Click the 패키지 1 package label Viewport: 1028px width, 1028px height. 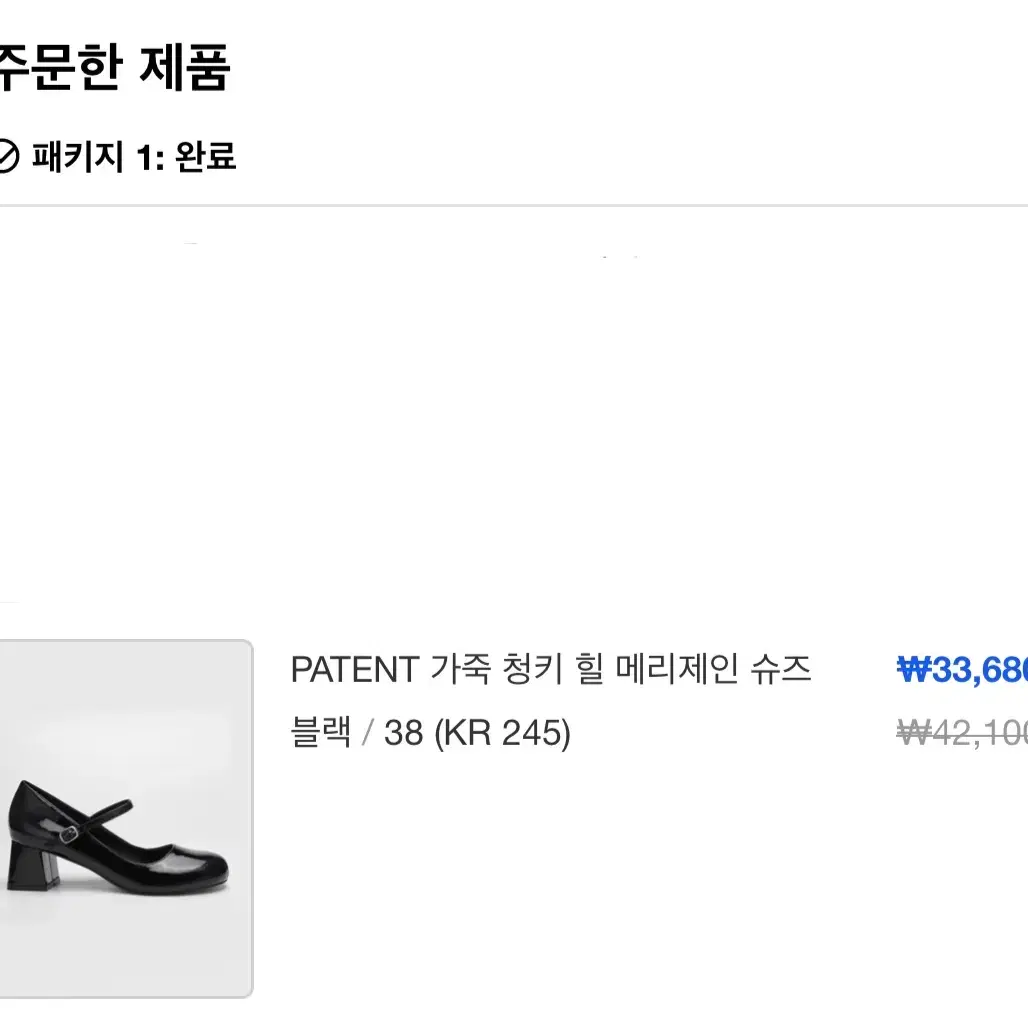pos(98,157)
